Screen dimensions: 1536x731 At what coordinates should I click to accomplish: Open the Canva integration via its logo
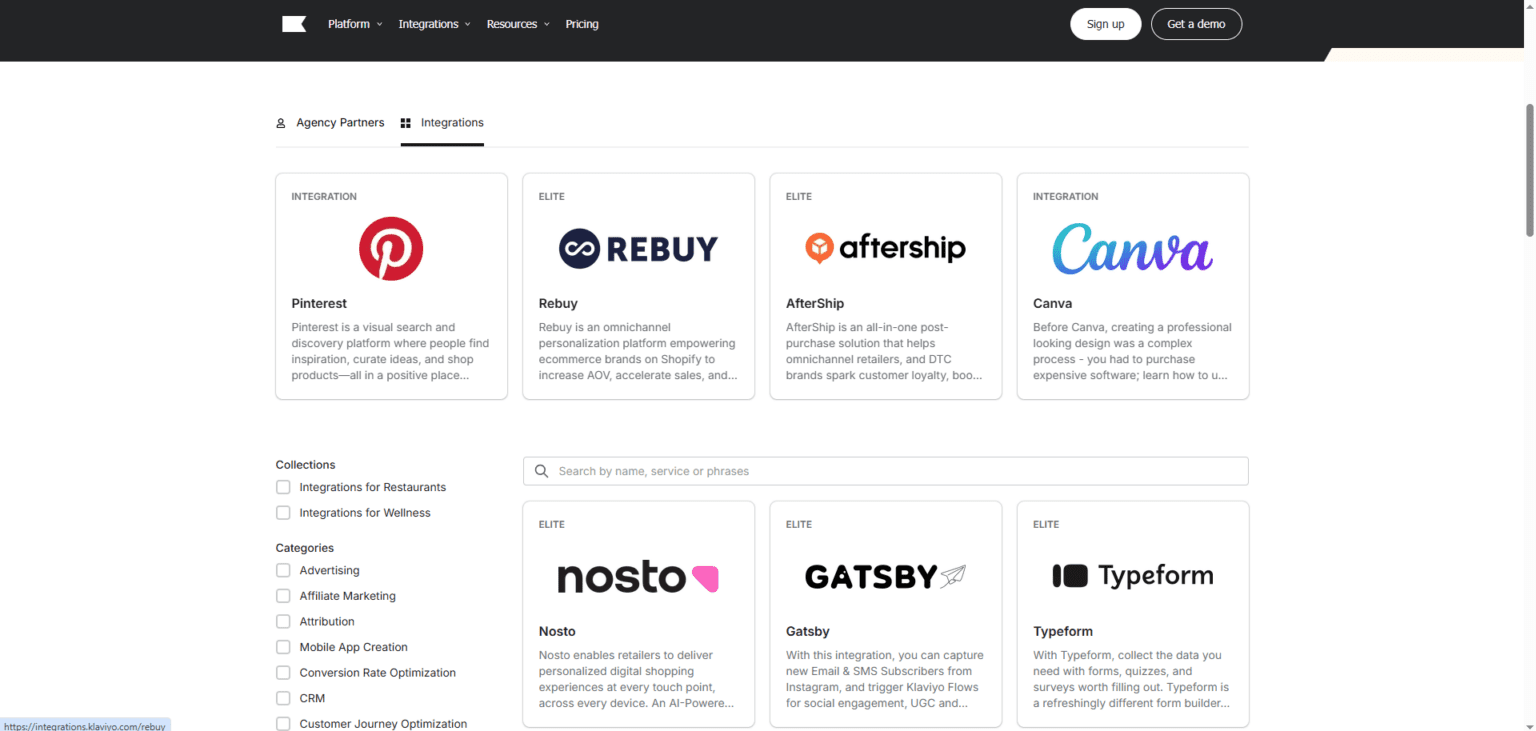[x=1131, y=248]
